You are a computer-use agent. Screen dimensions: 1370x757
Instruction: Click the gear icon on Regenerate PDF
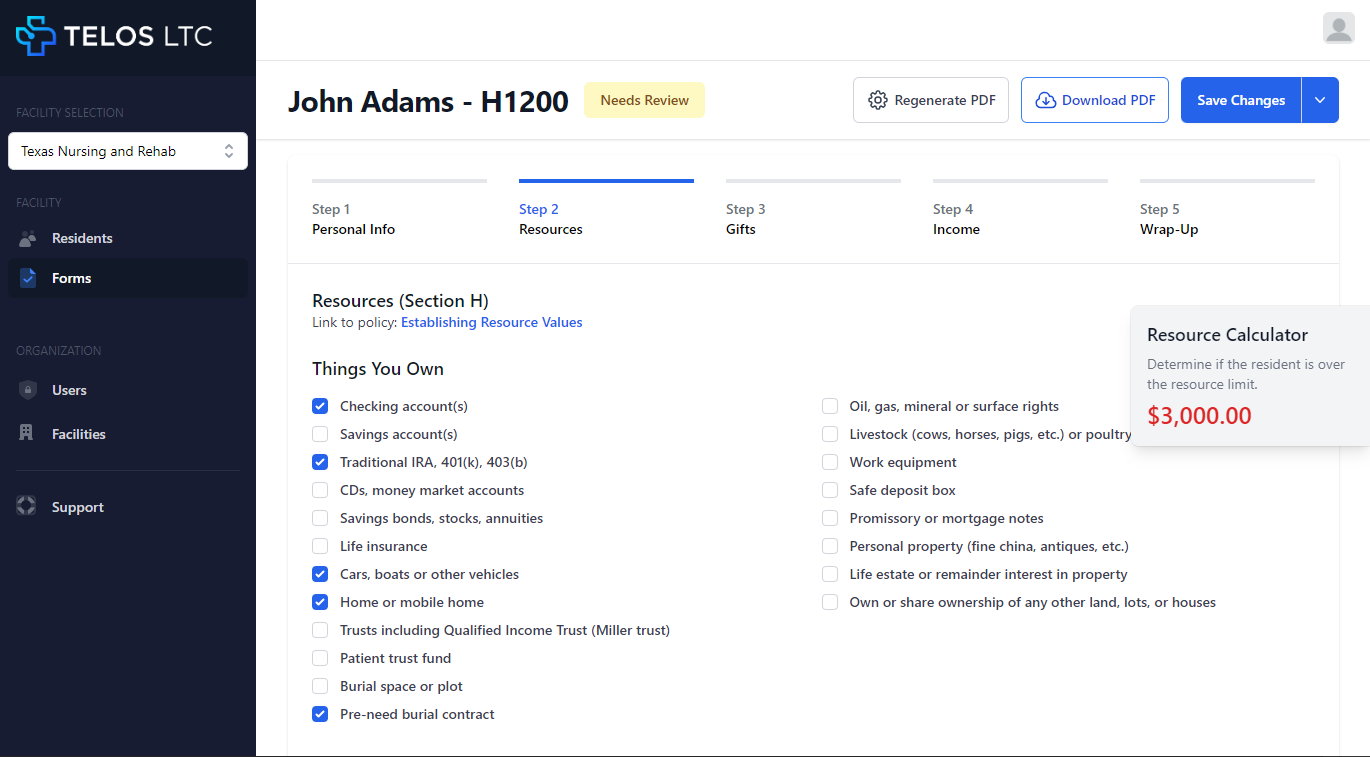[878, 100]
